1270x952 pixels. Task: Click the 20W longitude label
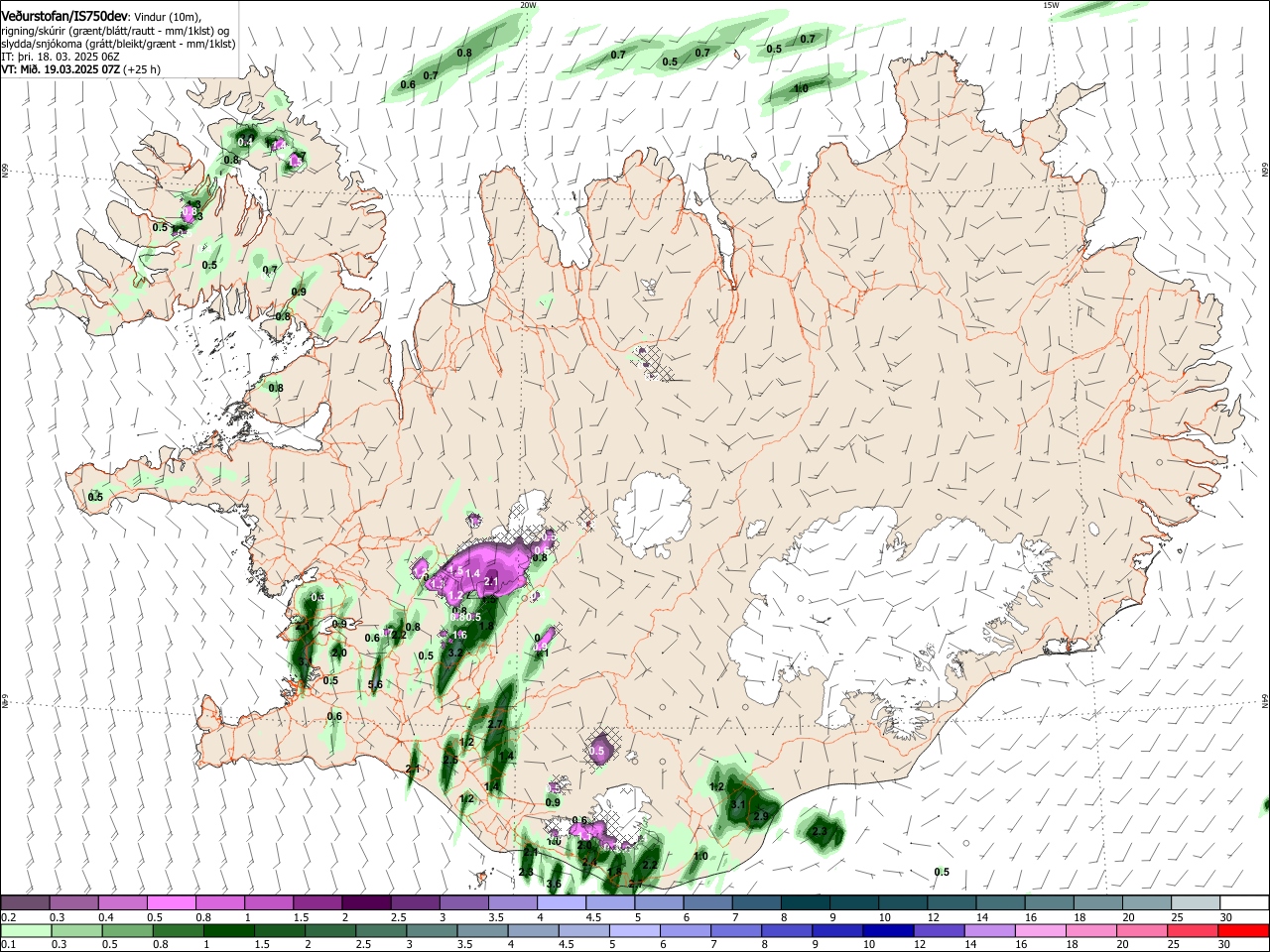tap(528, 5)
